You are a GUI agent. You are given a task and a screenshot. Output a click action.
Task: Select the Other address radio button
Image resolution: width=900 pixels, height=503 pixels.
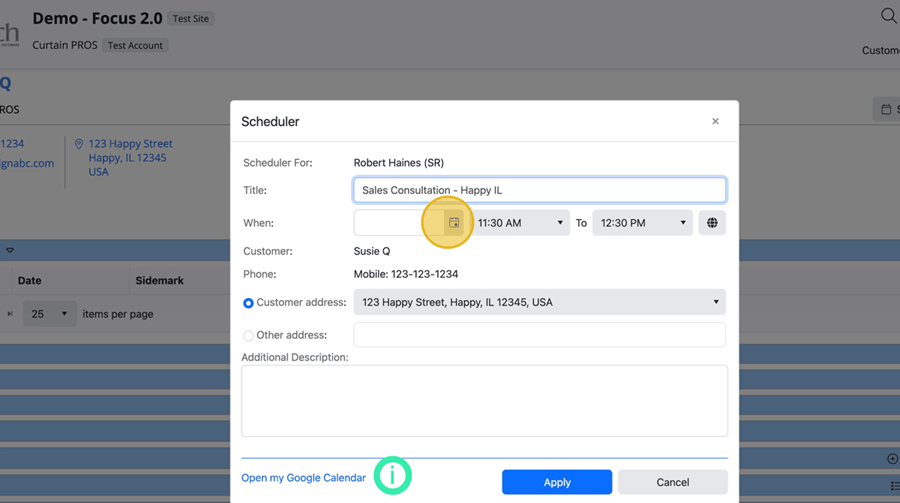[x=248, y=335]
